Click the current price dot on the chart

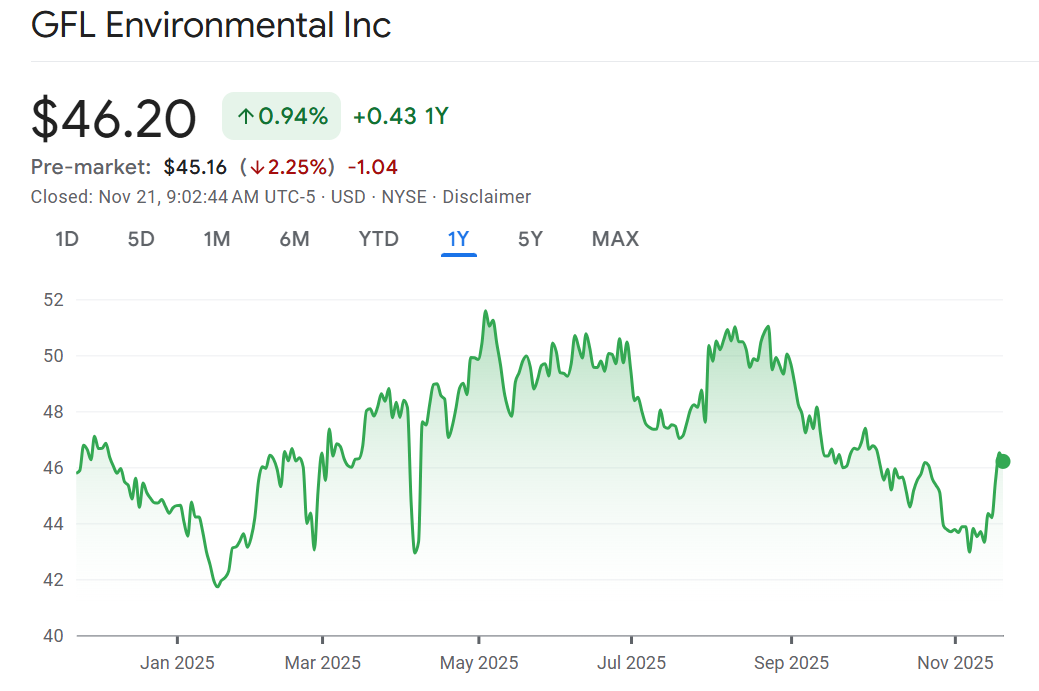pyautogui.click(x=1003, y=461)
